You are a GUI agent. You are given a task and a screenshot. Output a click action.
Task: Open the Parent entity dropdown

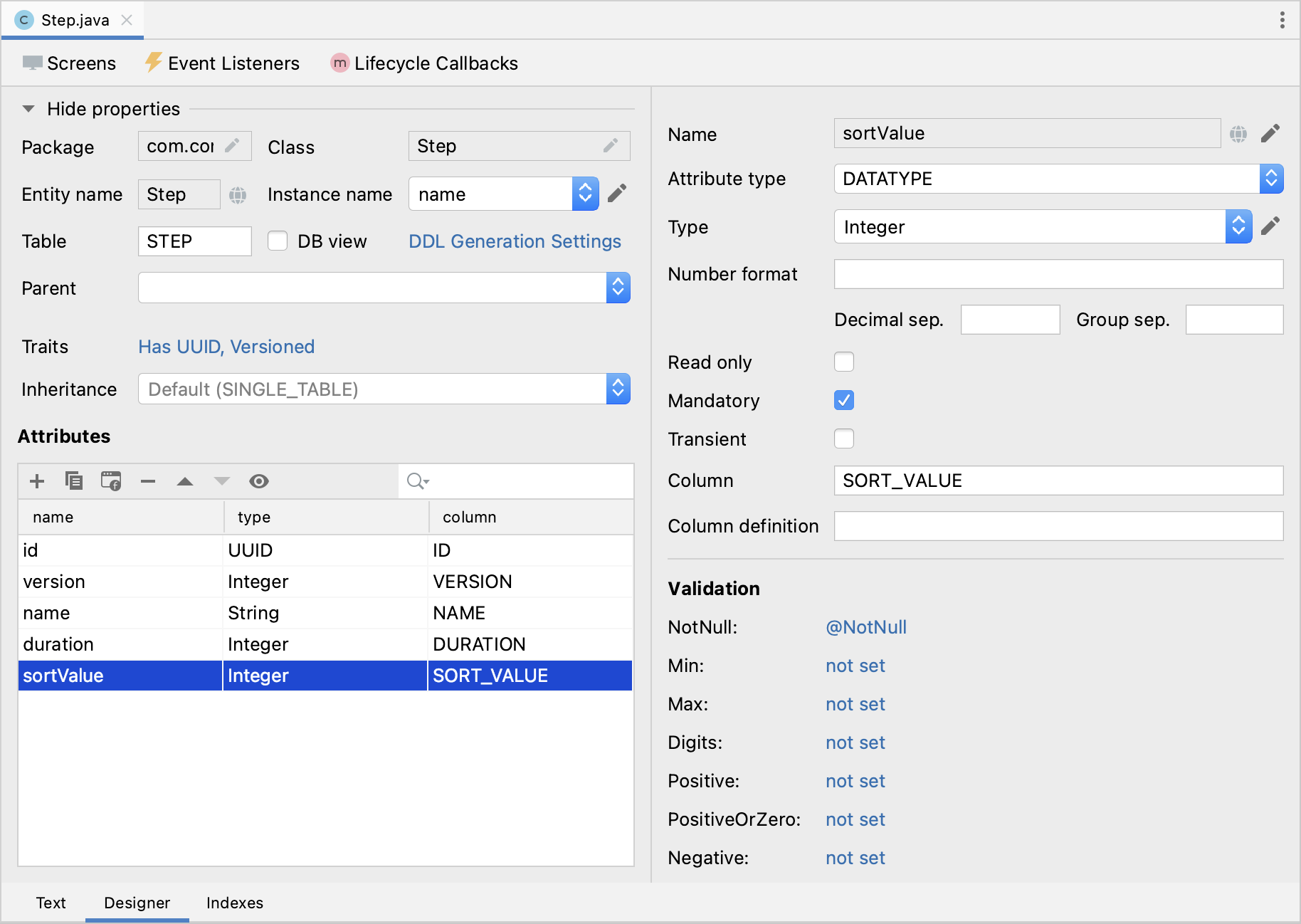(x=618, y=288)
